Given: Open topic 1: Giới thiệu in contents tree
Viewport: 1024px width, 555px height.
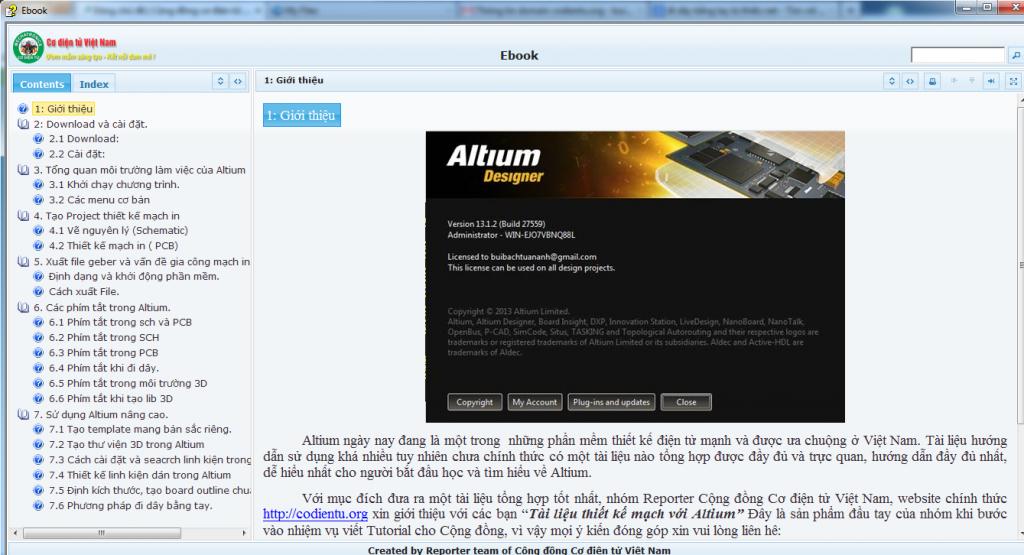Looking at the screenshot, I should point(63,108).
